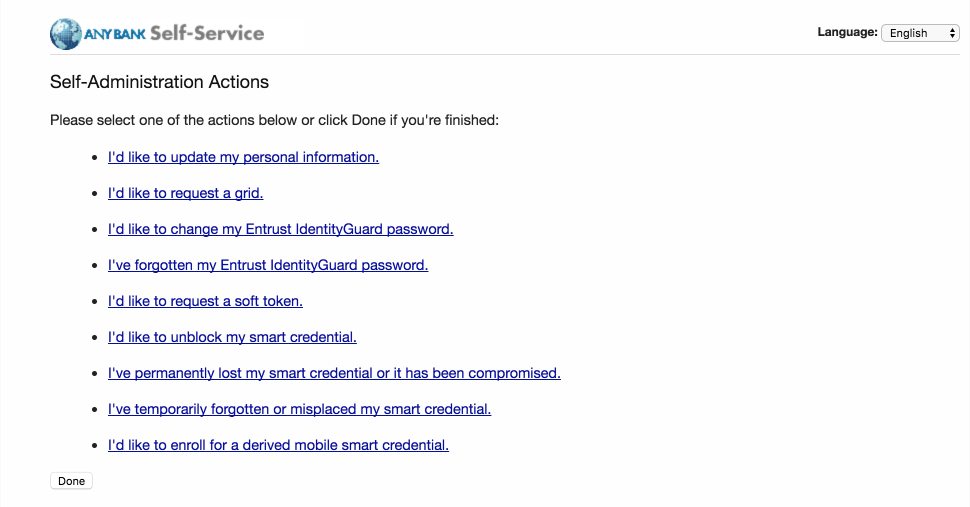Viewport: 970px width, 507px height.
Task: Open the update my personal information link
Action: [x=243, y=157]
